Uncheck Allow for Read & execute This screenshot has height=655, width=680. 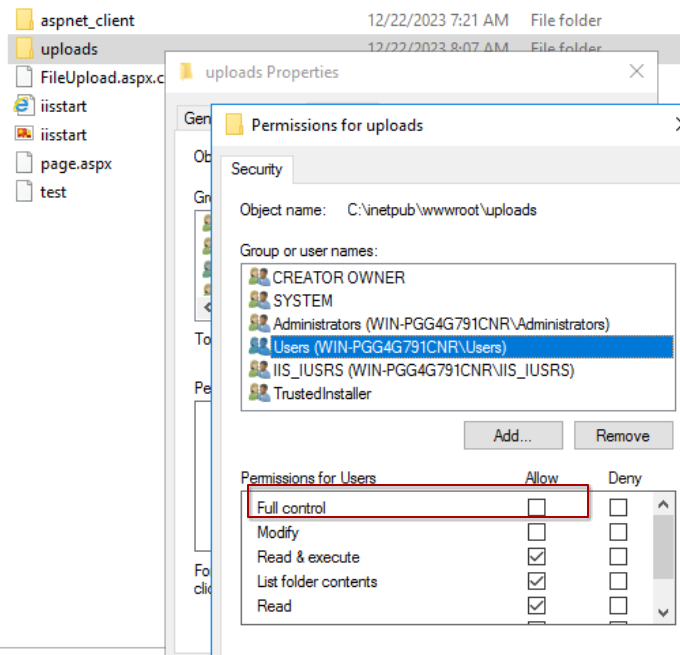tap(537, 557)
